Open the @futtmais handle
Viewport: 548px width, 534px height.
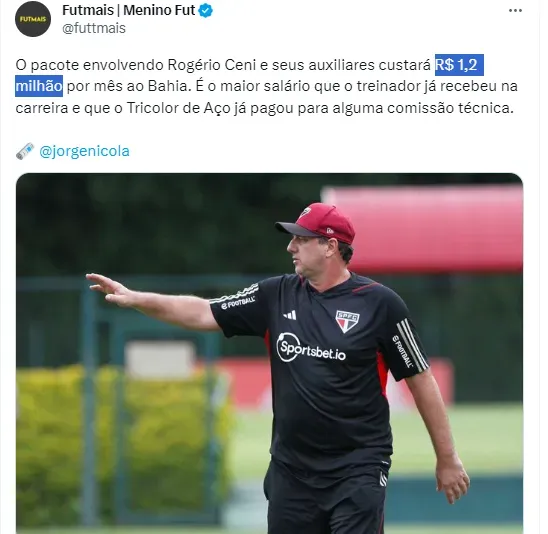(94, 28)
